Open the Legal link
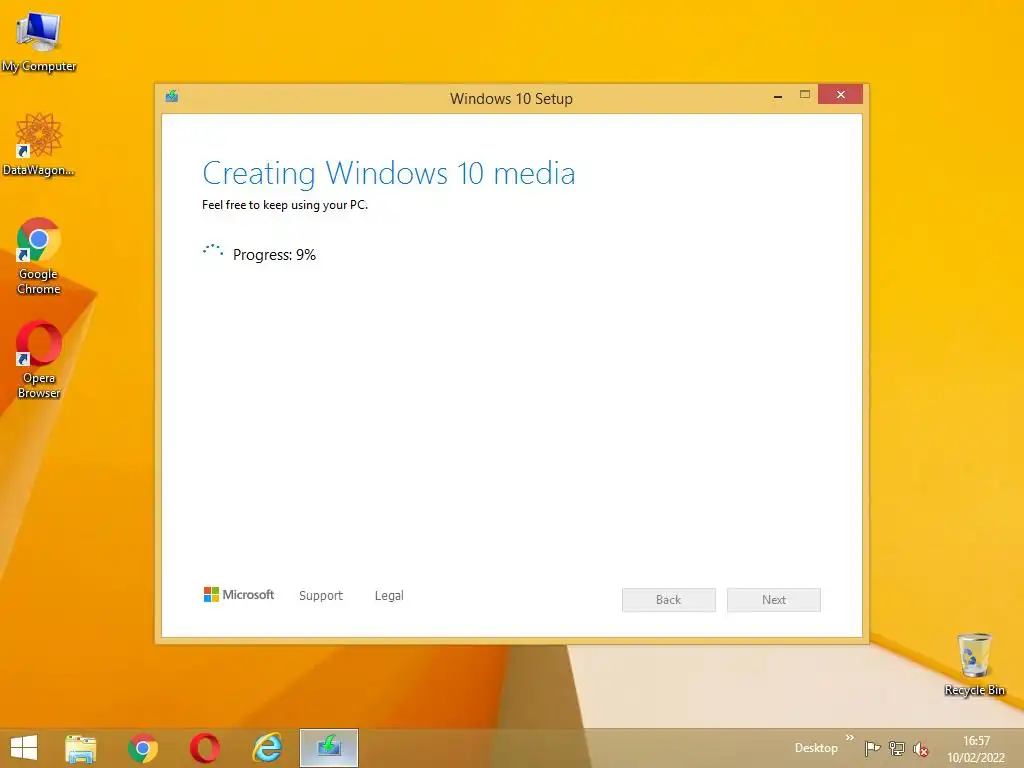 (x=389, y=596)
